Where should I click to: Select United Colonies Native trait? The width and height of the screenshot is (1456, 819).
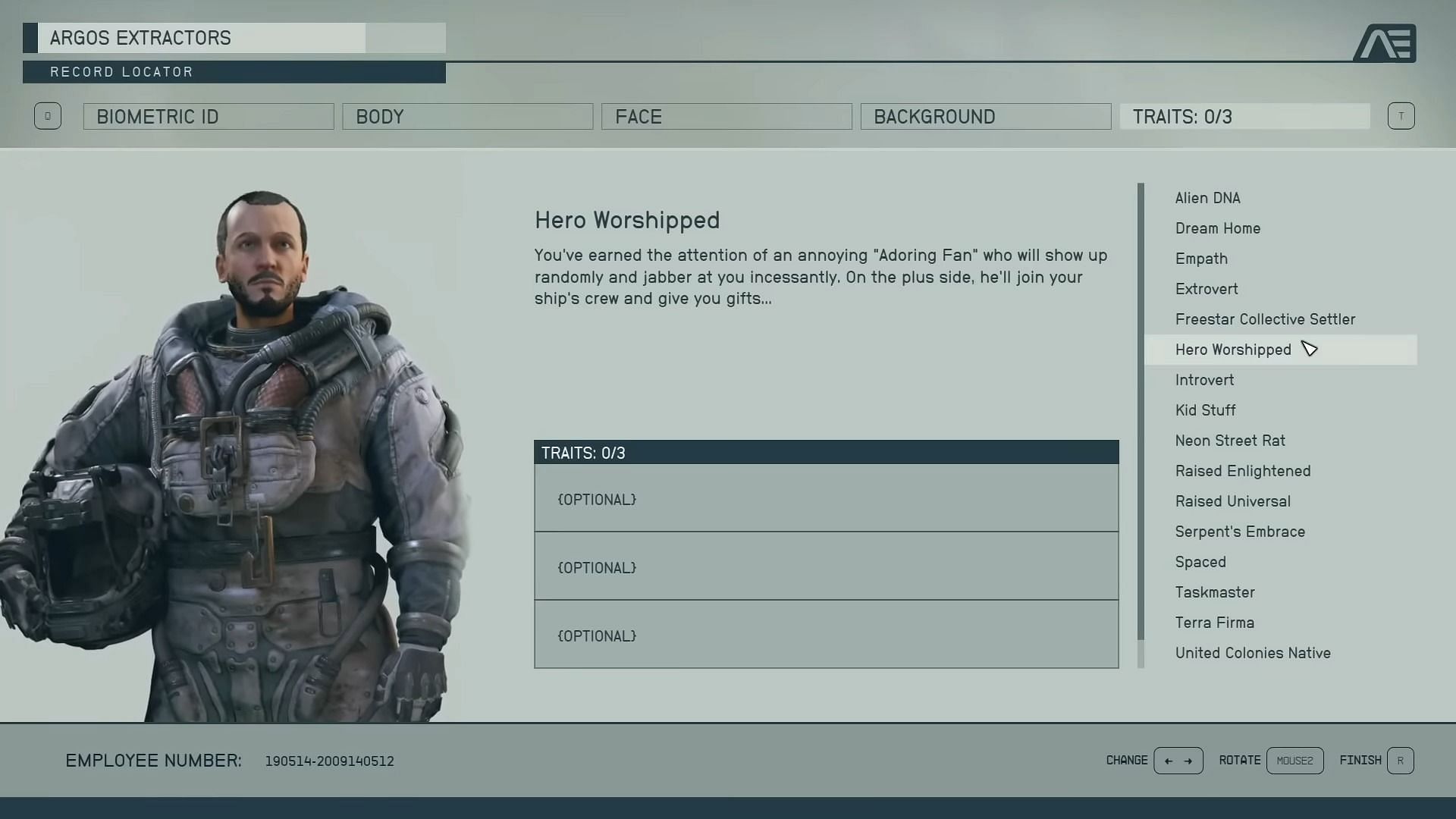(1253, 652)
